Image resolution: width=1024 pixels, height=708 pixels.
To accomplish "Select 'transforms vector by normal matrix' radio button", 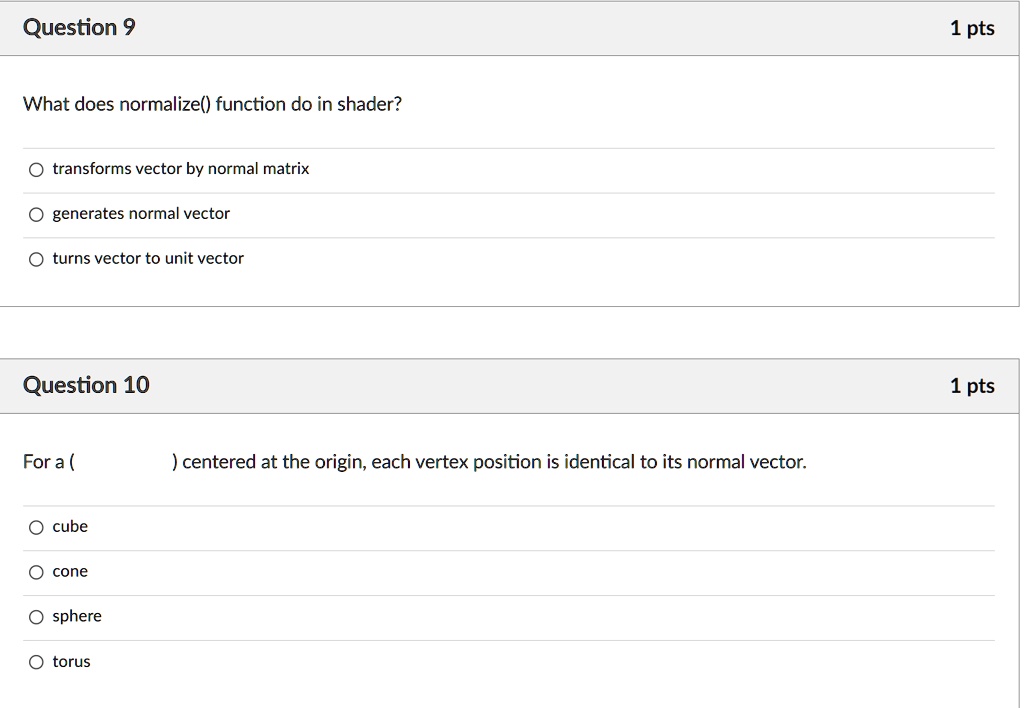I will pyautogui.click(x=36, y=170).
